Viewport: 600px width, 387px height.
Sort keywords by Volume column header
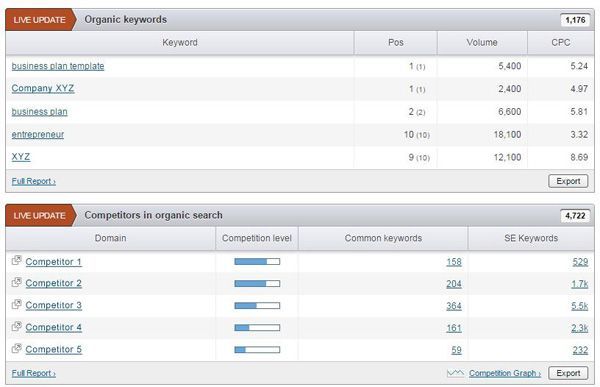click(x=482, y=42)
